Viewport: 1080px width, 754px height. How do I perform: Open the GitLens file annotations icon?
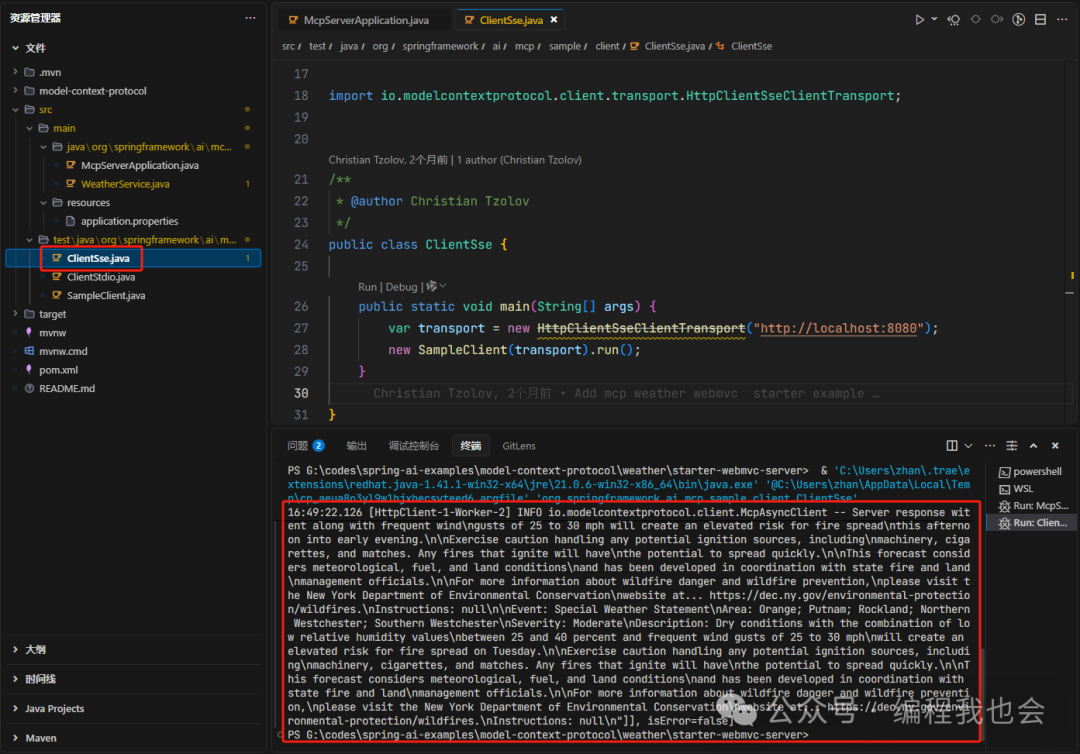[1018, 20]
